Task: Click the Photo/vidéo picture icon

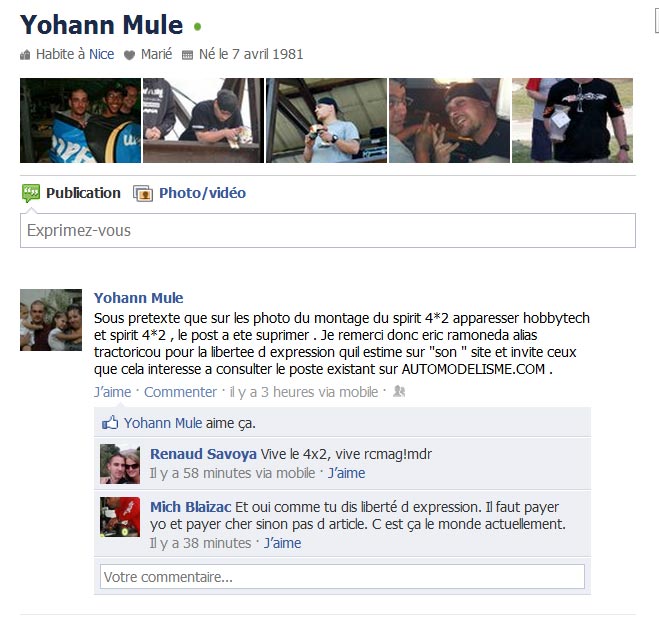Action: tap(143, 193)
